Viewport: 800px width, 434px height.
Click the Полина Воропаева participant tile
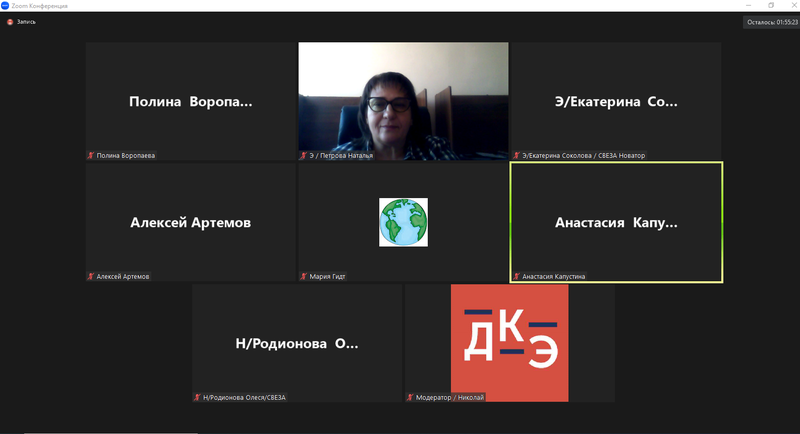pos(190,100)
